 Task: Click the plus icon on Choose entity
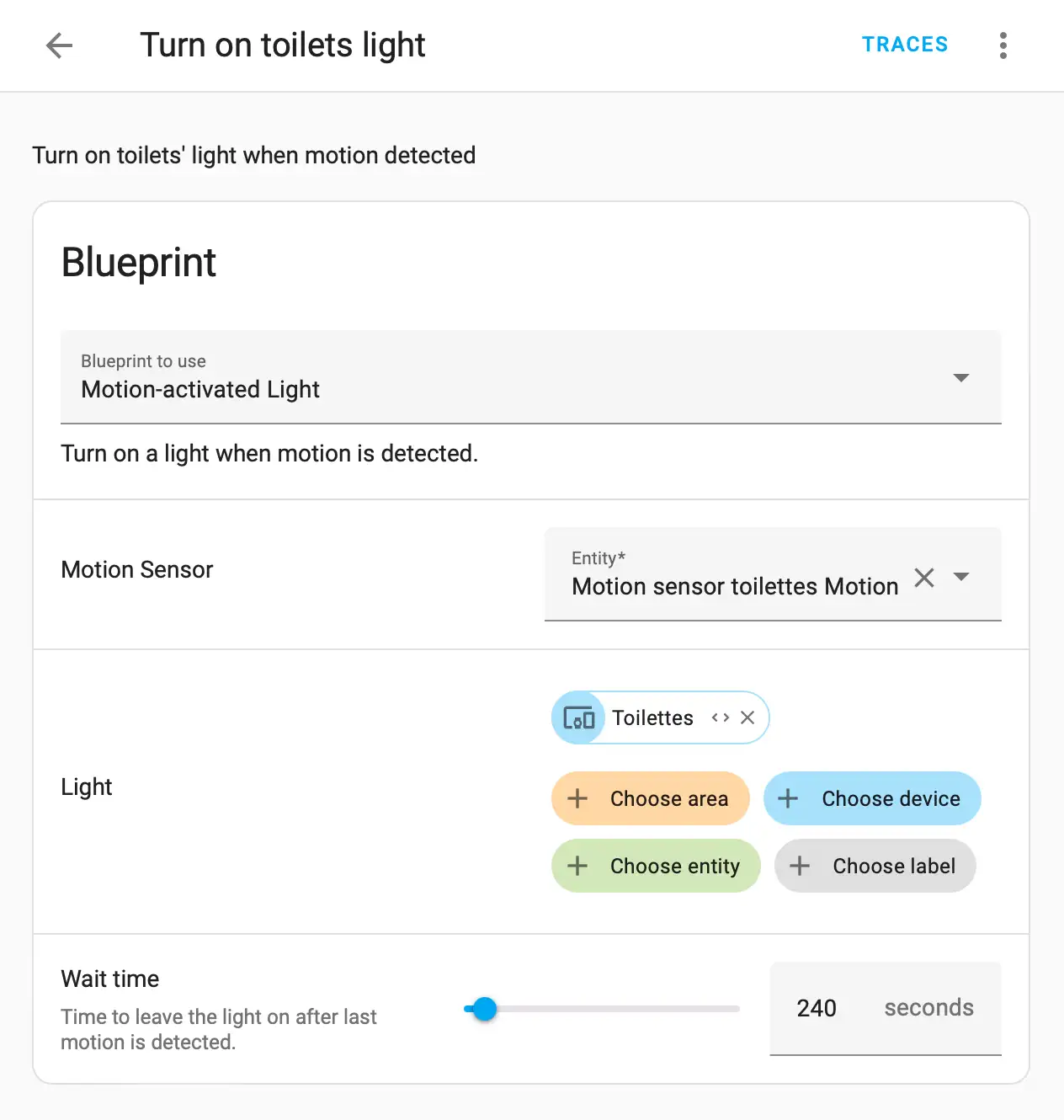point(577,866)
